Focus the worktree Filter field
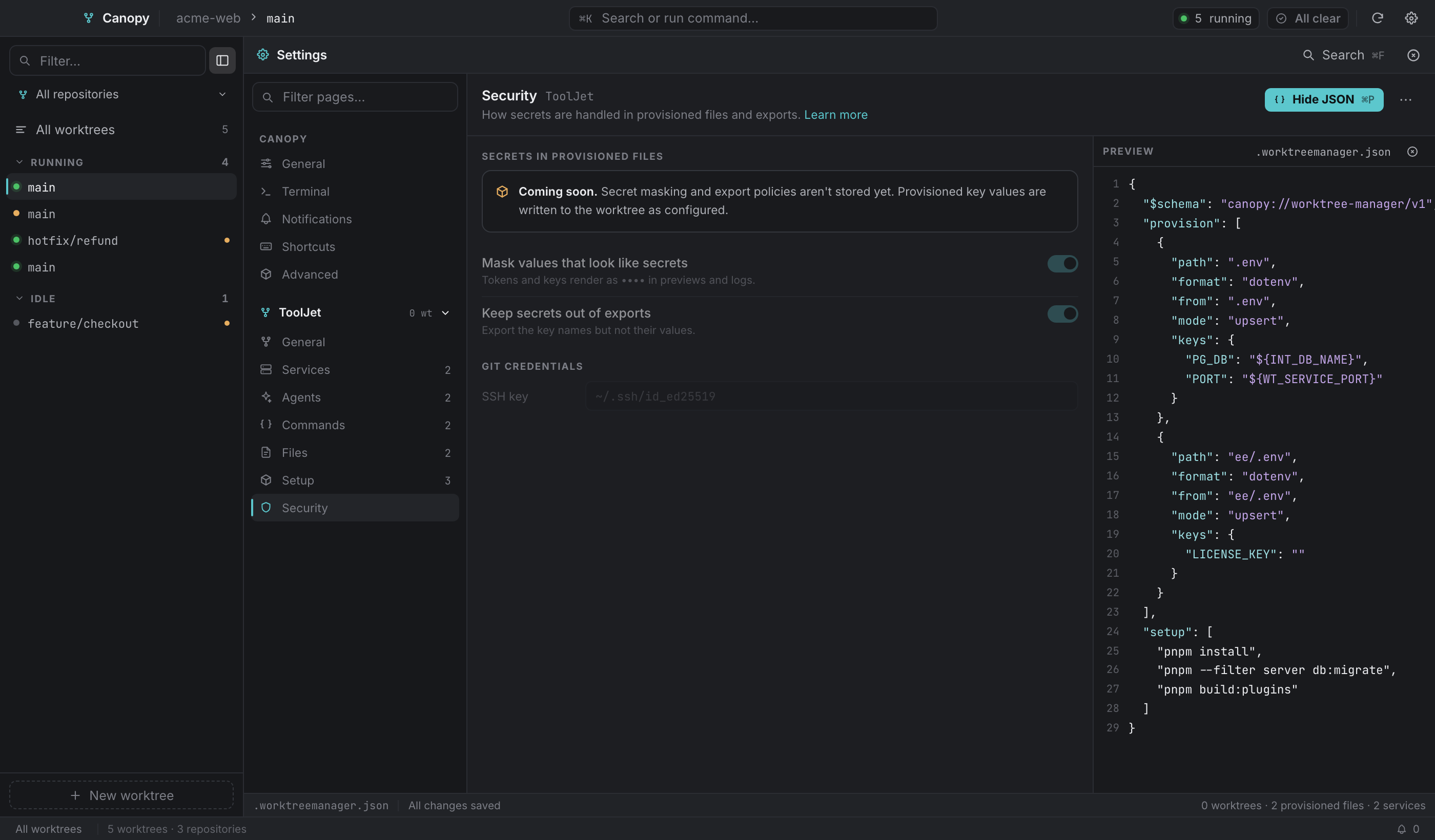The image size is (1435, 840). (107, 60)
